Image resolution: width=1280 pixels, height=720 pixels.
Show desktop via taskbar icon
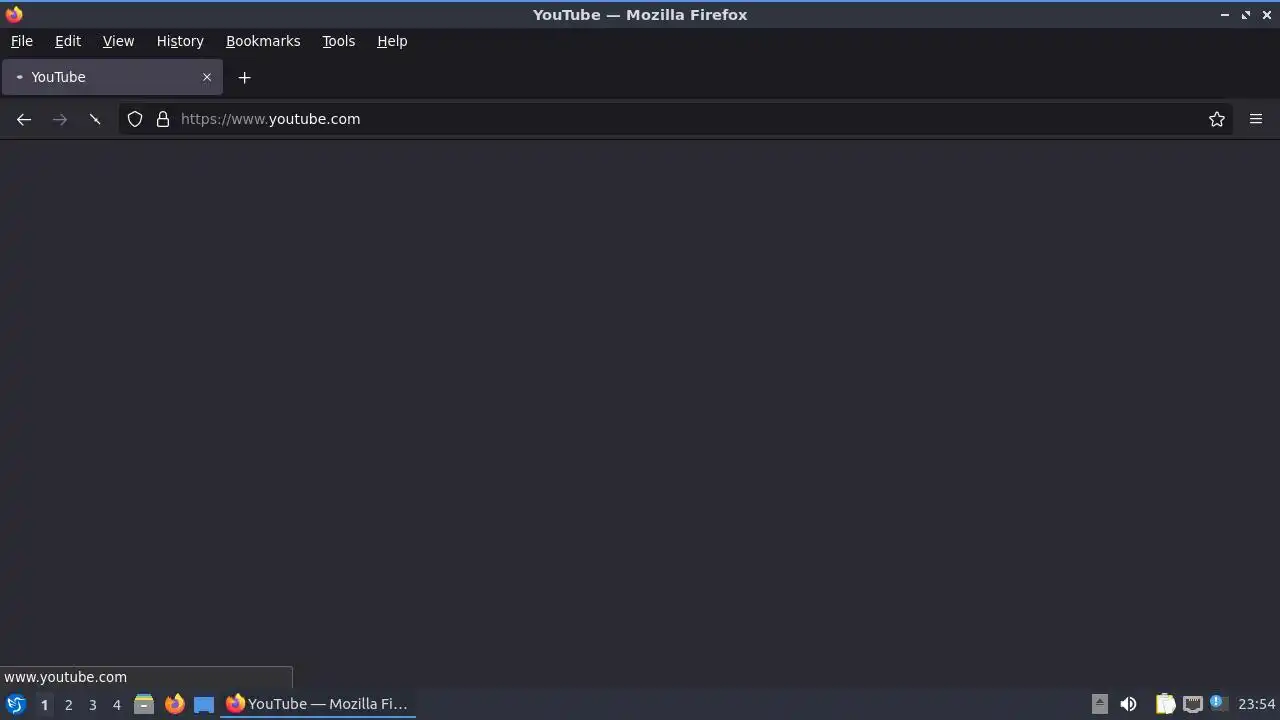point(204,704)
